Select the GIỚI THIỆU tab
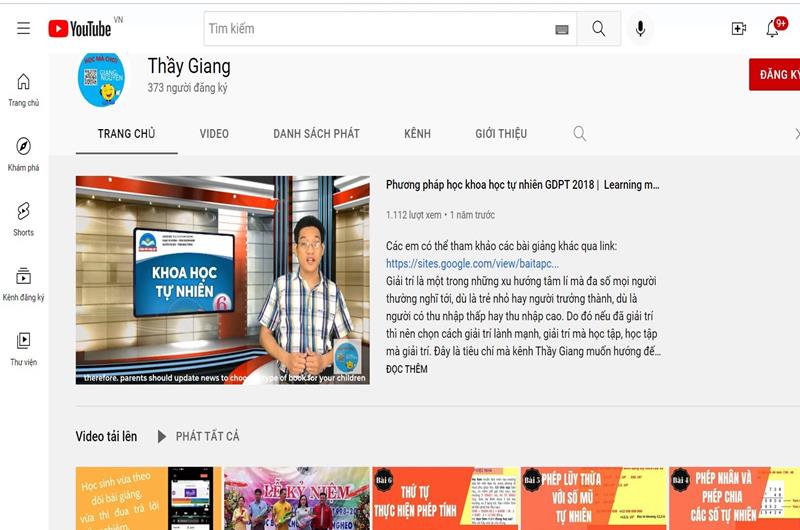 (x=501, y=133)
